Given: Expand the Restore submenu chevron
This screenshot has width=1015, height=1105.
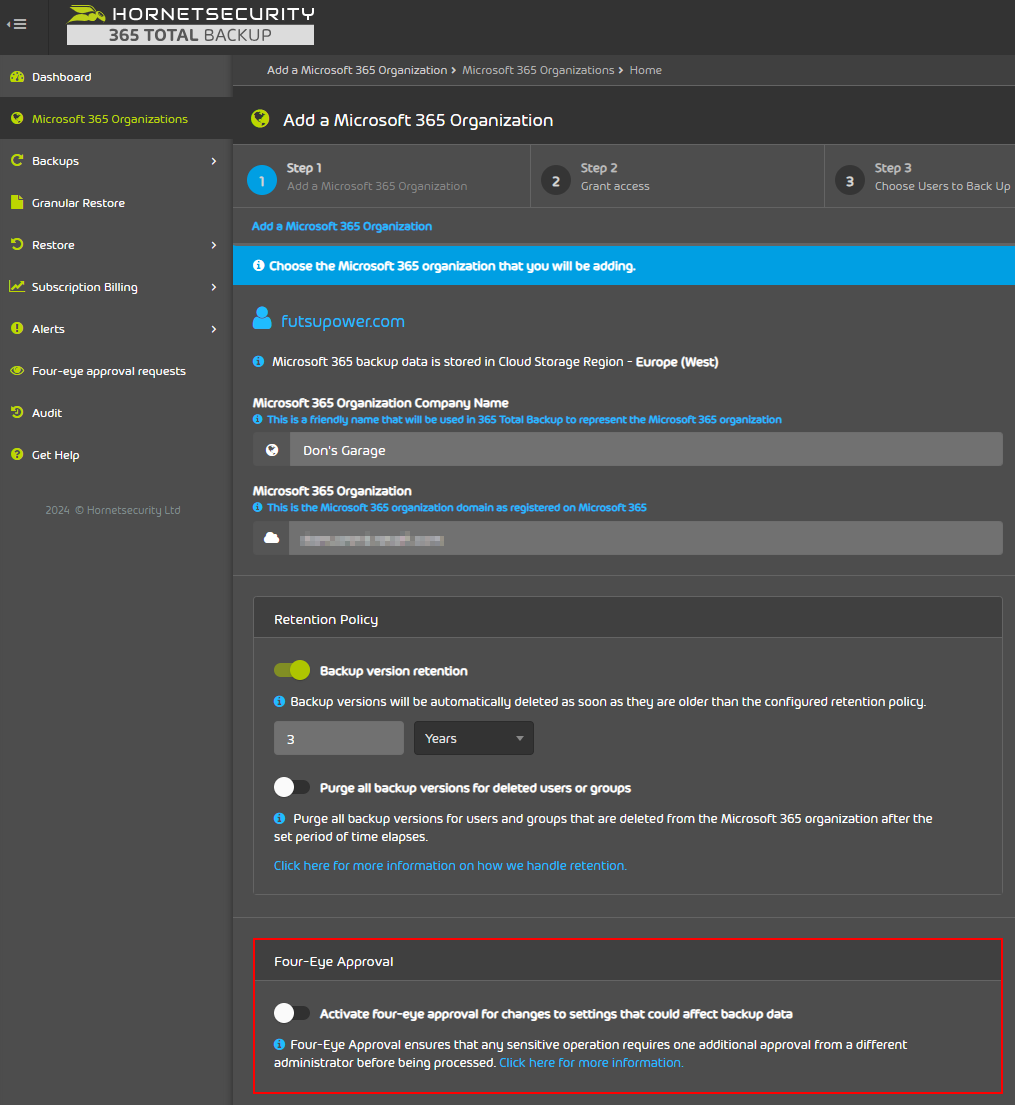Looking at the screenshot, I should 214,245.
